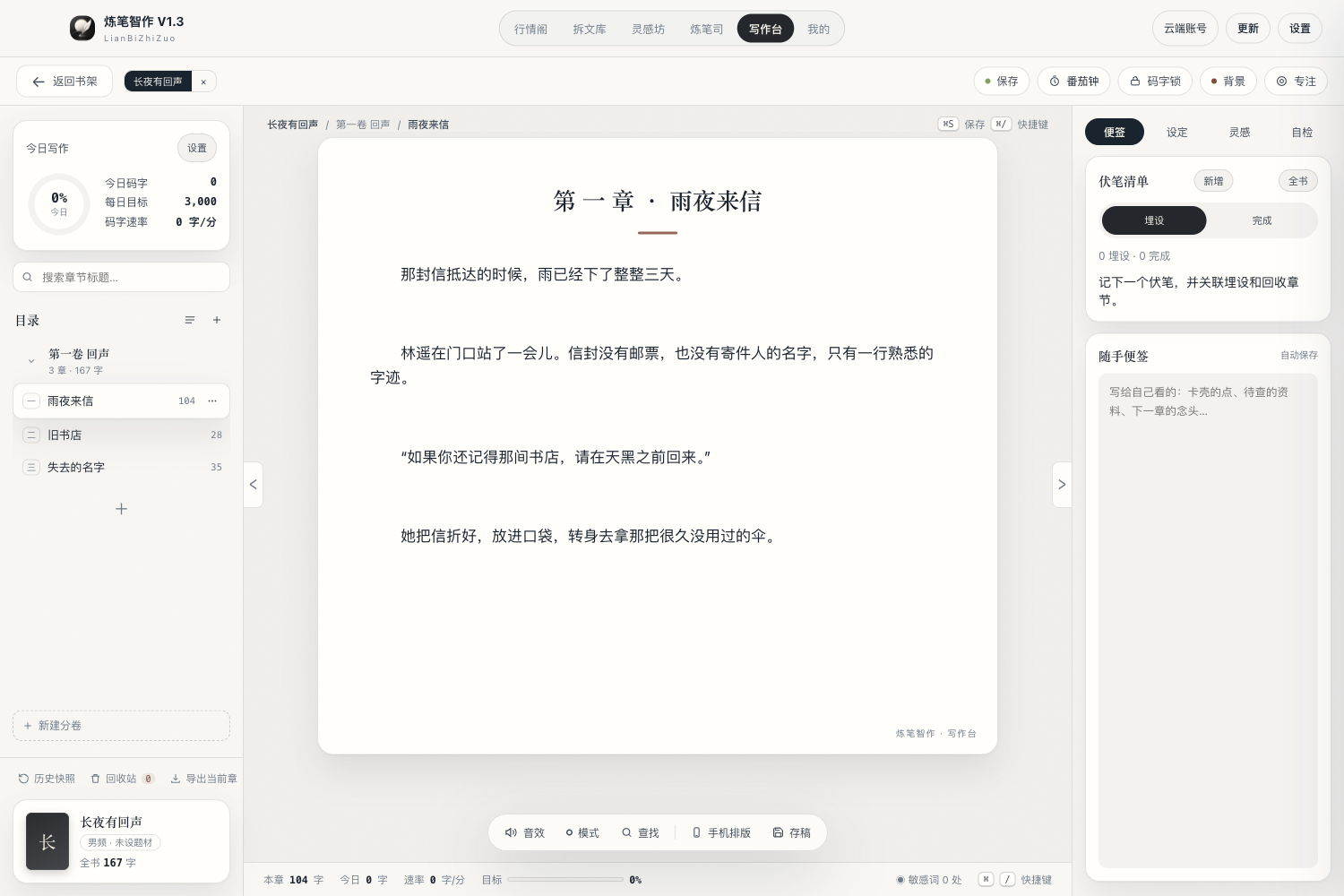Toggle the 敏感词 check indicator

click(x=929, y=880)
